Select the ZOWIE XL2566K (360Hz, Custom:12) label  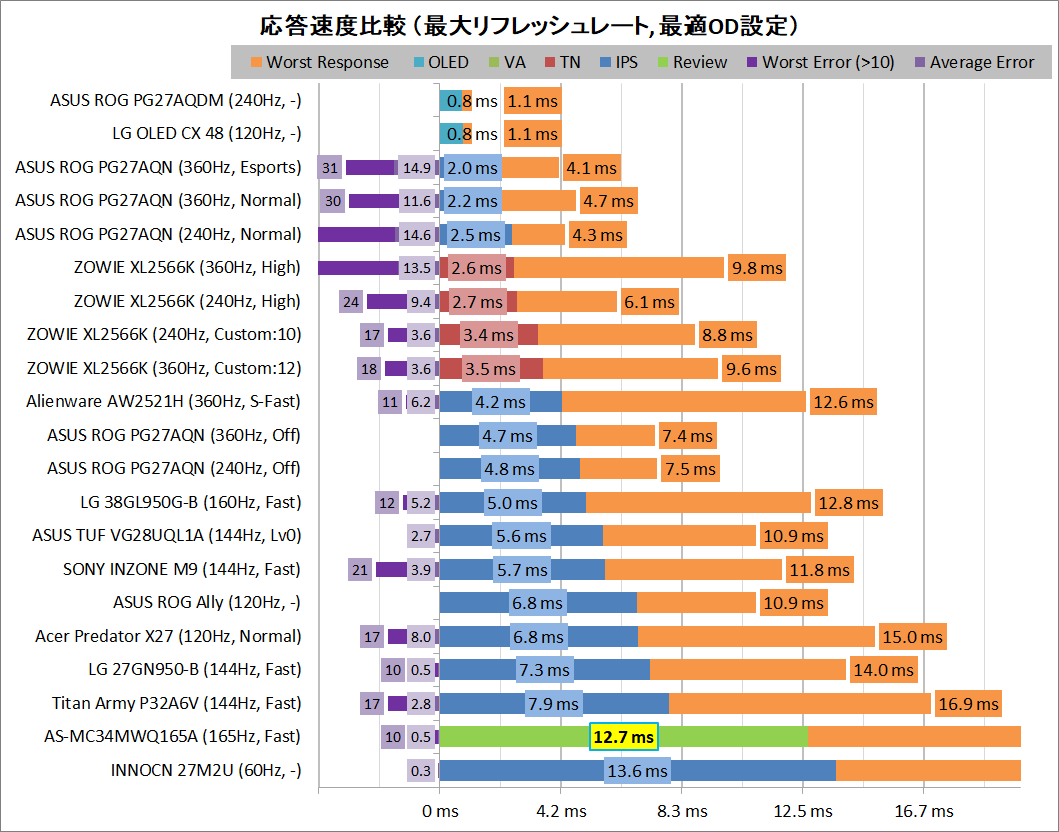click(164, 368)
